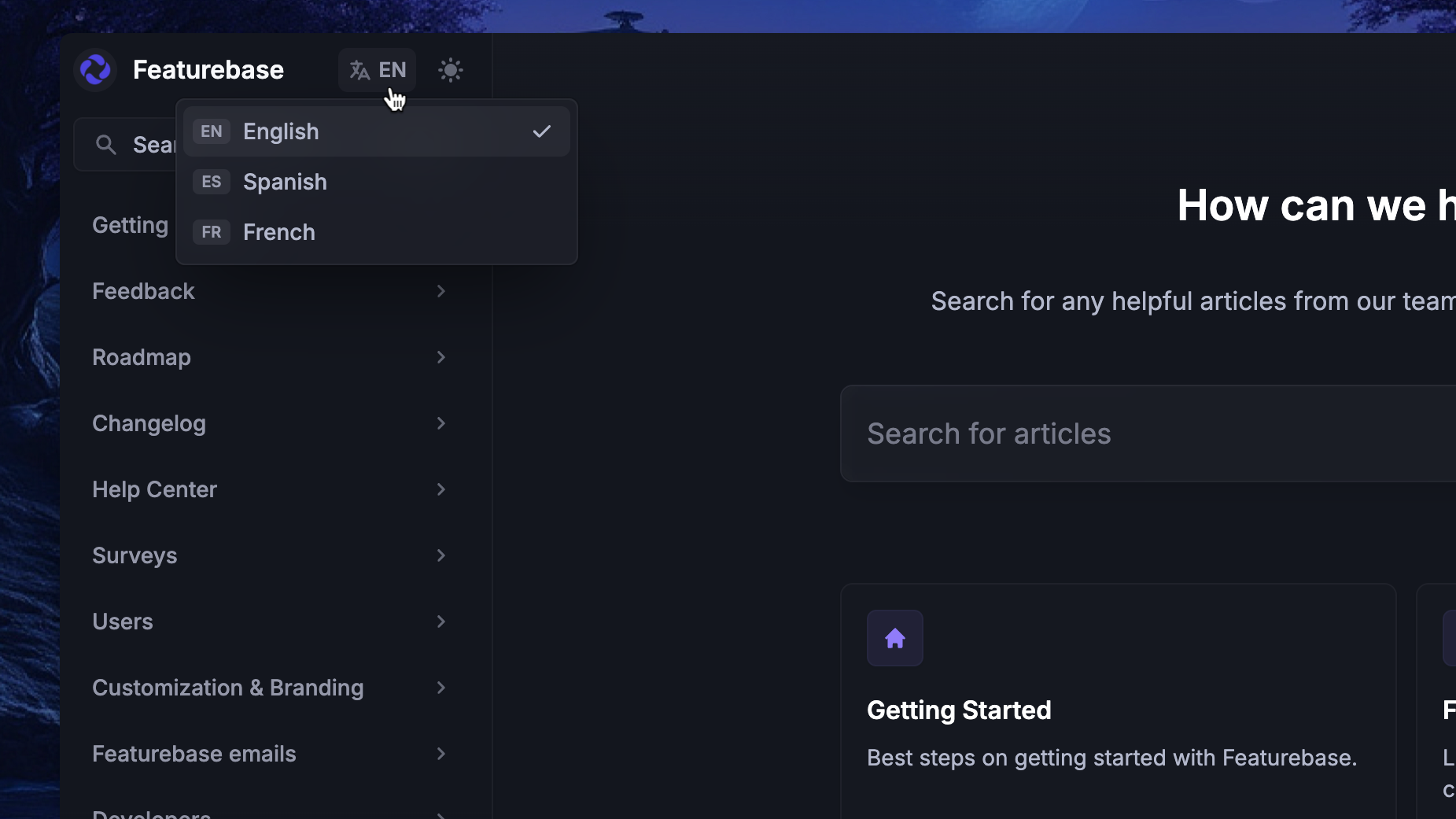This screenshot has height=819, width=1456.
Task: Expand Customization & Branding chevron
Action: coord(441,688)
